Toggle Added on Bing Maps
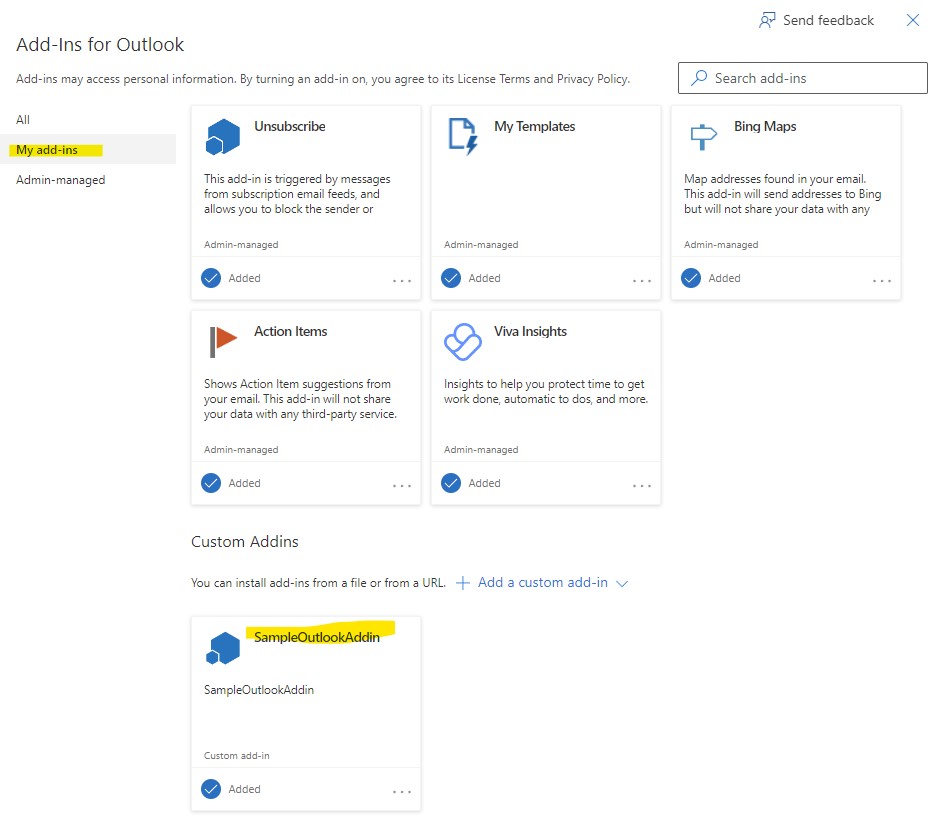The height and width of the screenshot is (822, 935). click(x=691, y=278)
